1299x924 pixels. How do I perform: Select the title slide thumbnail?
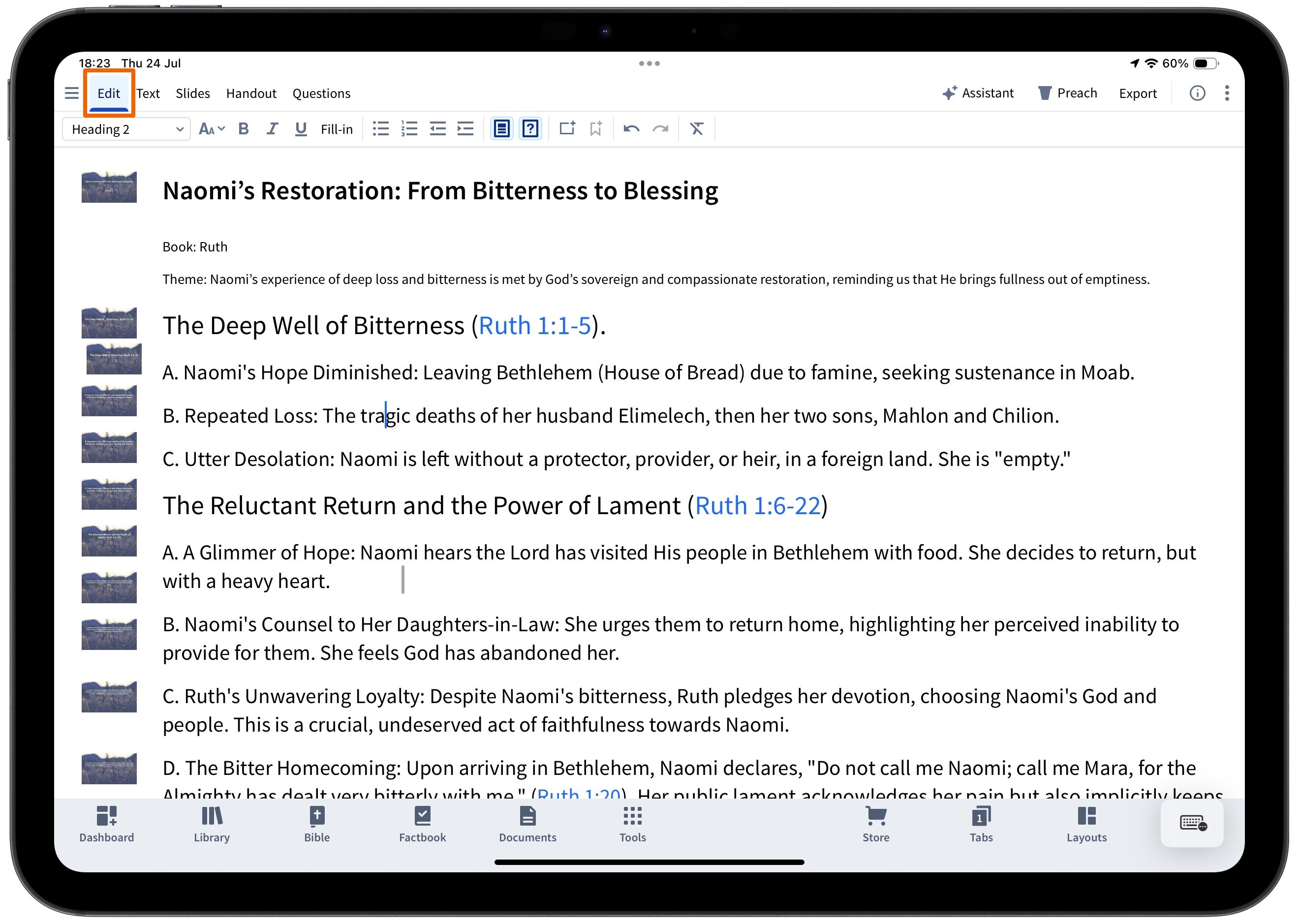click(x=109, y=187)
